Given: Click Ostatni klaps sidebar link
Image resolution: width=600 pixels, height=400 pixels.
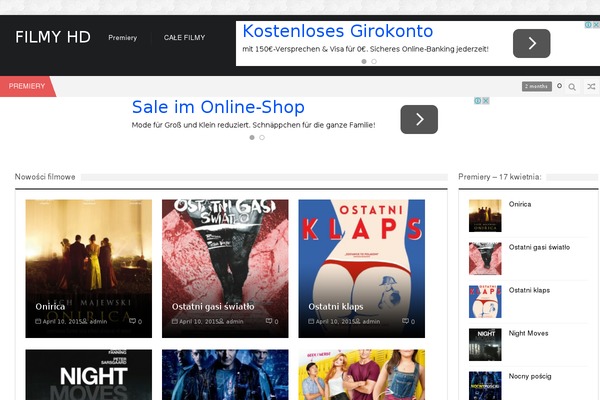Looking at the screenshot, I should pos(529,290).
